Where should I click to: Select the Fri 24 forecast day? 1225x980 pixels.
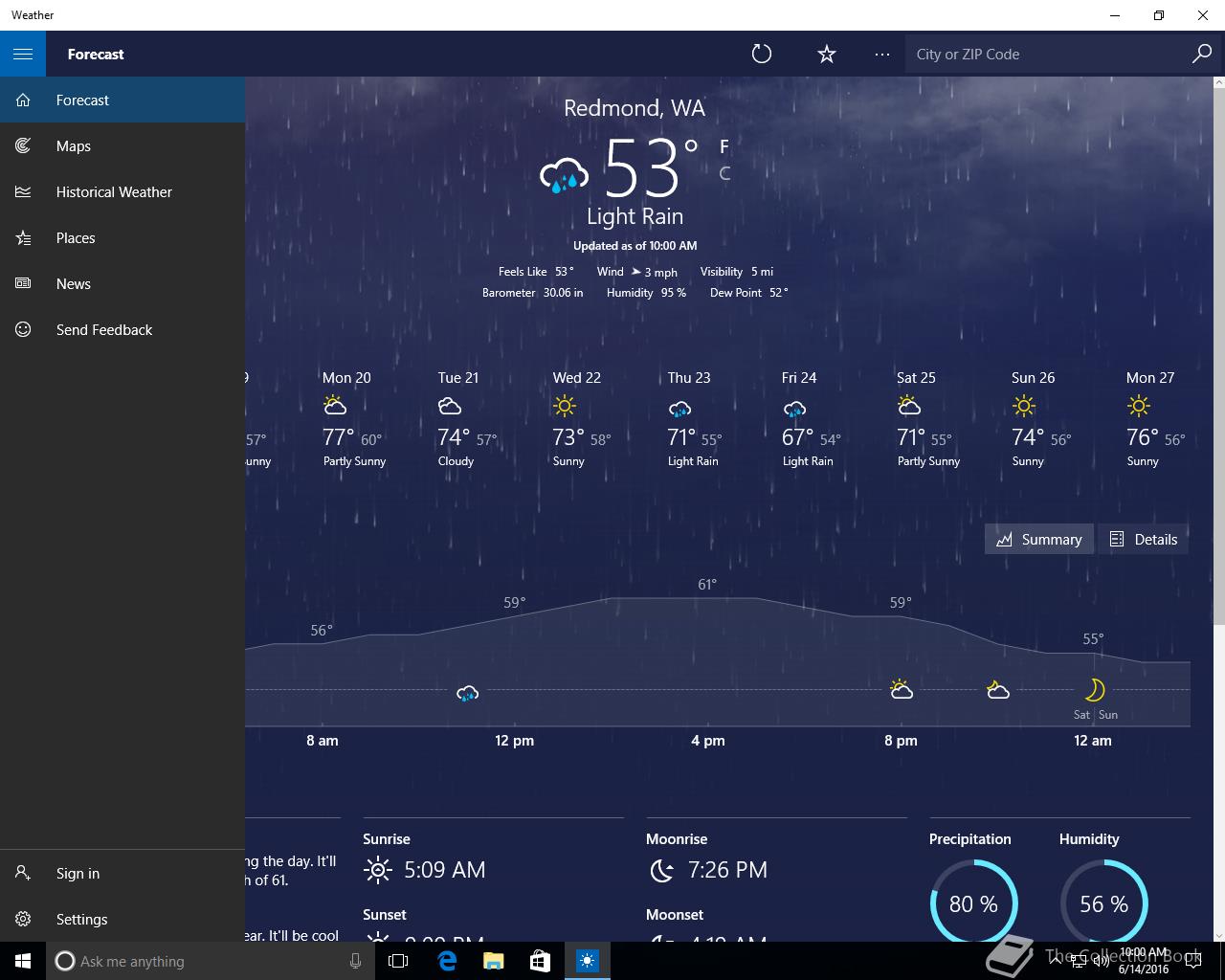(x=813, y=419)
